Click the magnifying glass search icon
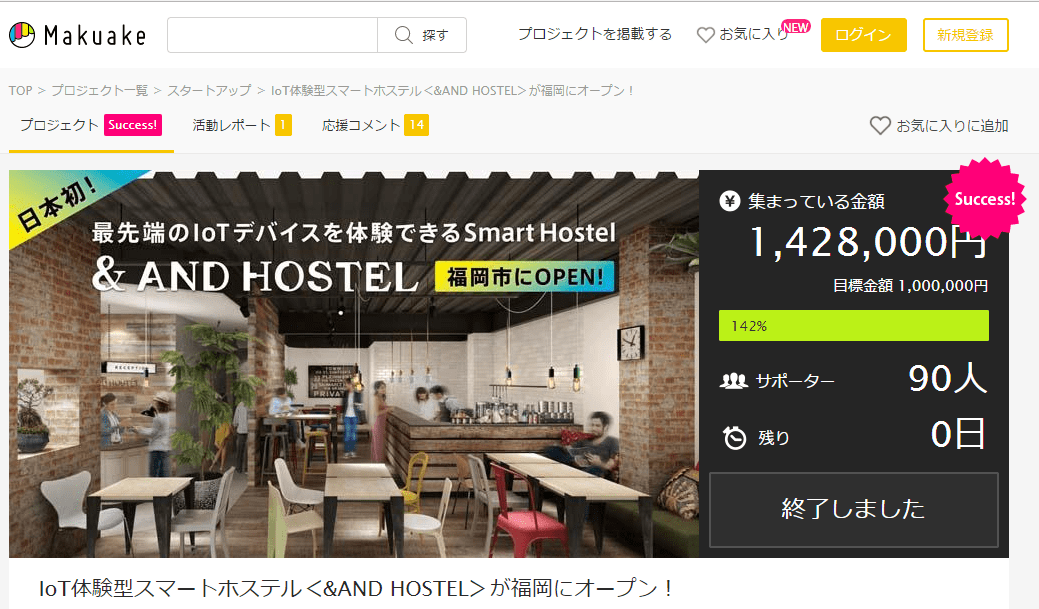 pyautogui.click(x=403, y=34)
